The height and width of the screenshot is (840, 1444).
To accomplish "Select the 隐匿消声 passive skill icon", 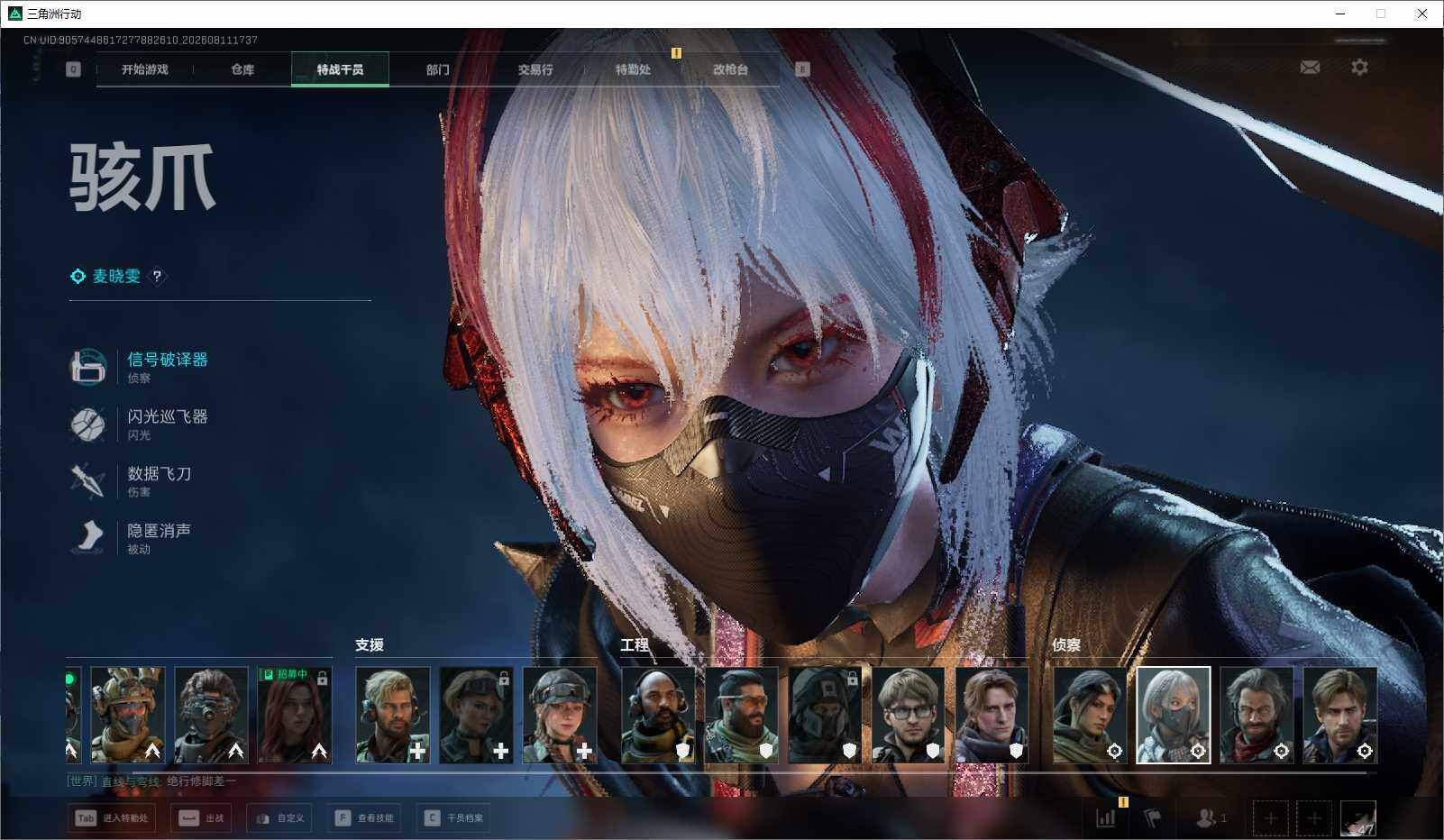I will point(88,537).
